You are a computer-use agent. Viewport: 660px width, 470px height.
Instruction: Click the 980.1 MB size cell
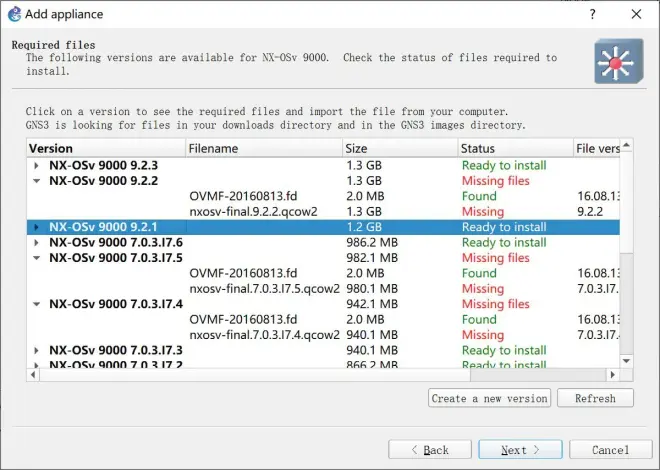[x=372, y=289]
